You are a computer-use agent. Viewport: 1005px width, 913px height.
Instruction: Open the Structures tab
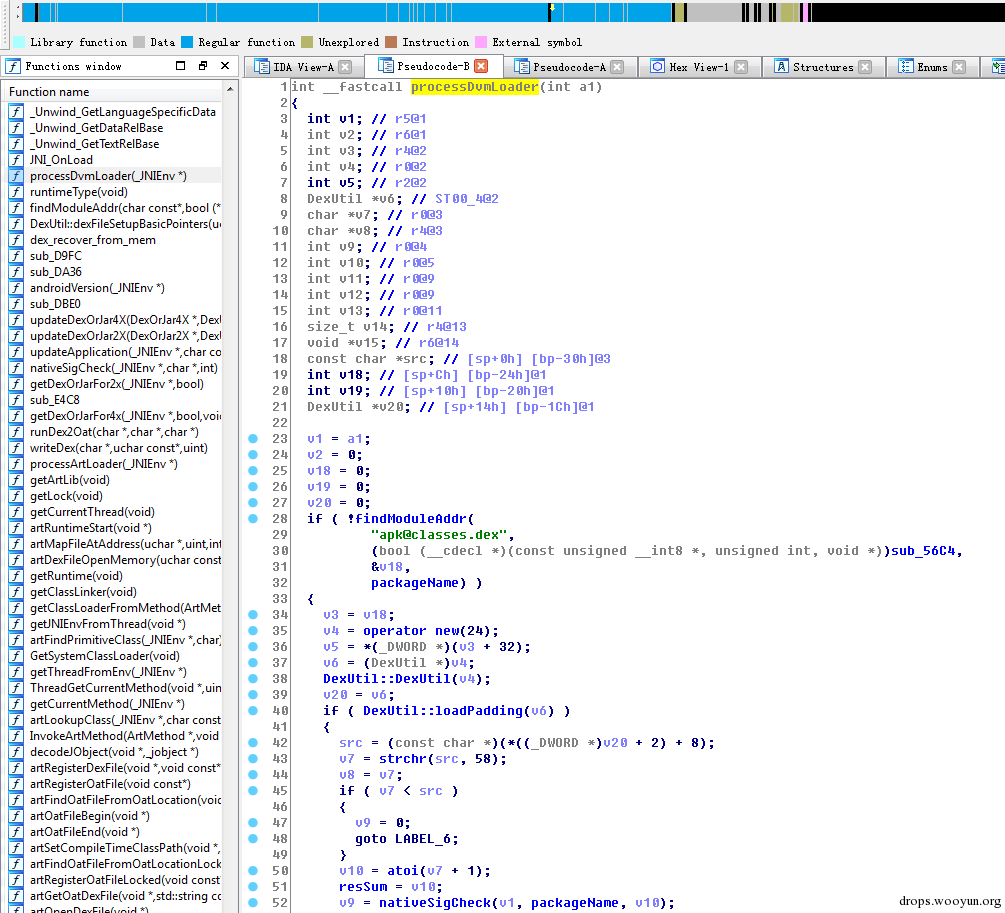point(822,67)
